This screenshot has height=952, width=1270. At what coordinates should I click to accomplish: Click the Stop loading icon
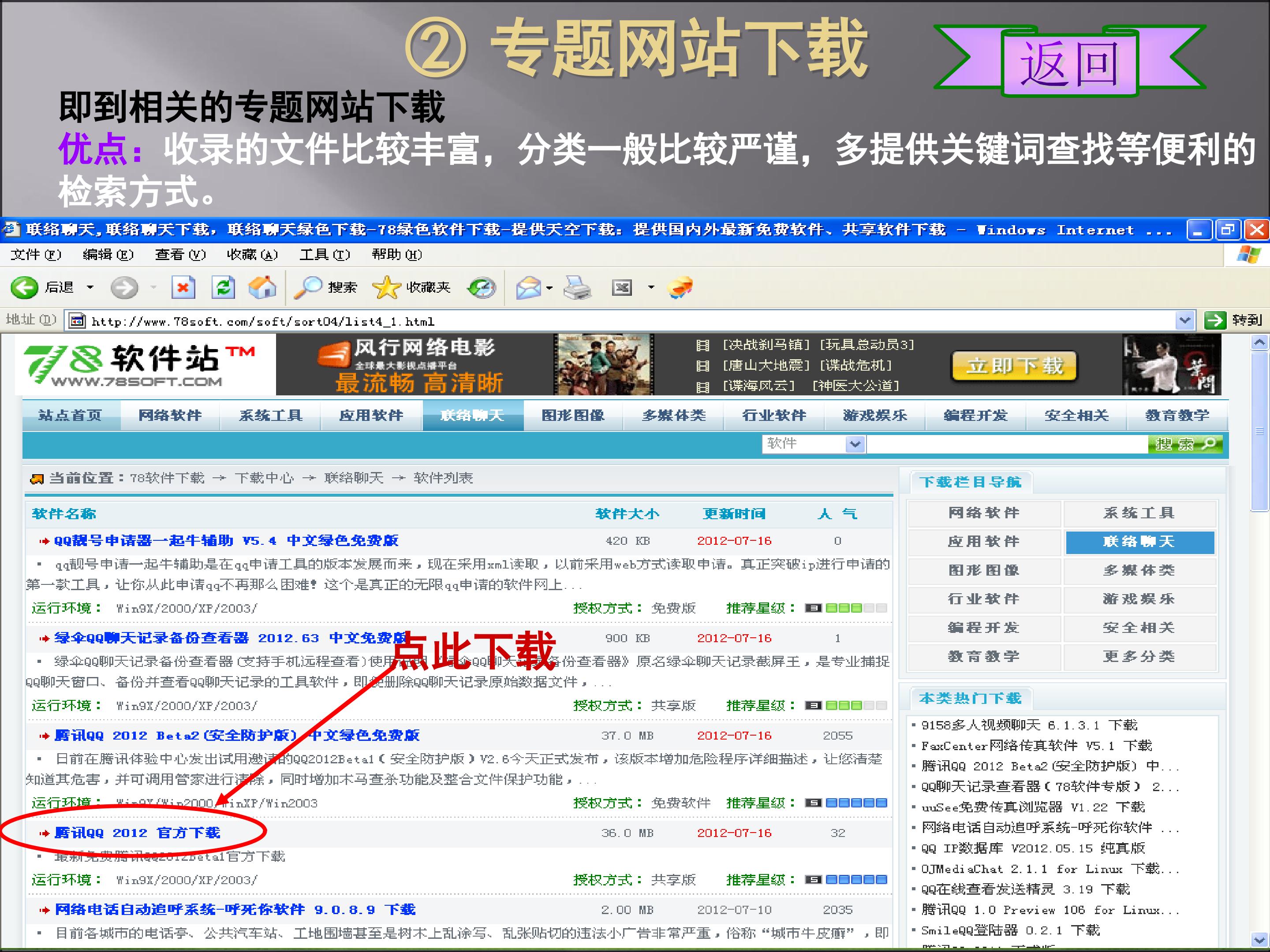[x=183, y=287]
